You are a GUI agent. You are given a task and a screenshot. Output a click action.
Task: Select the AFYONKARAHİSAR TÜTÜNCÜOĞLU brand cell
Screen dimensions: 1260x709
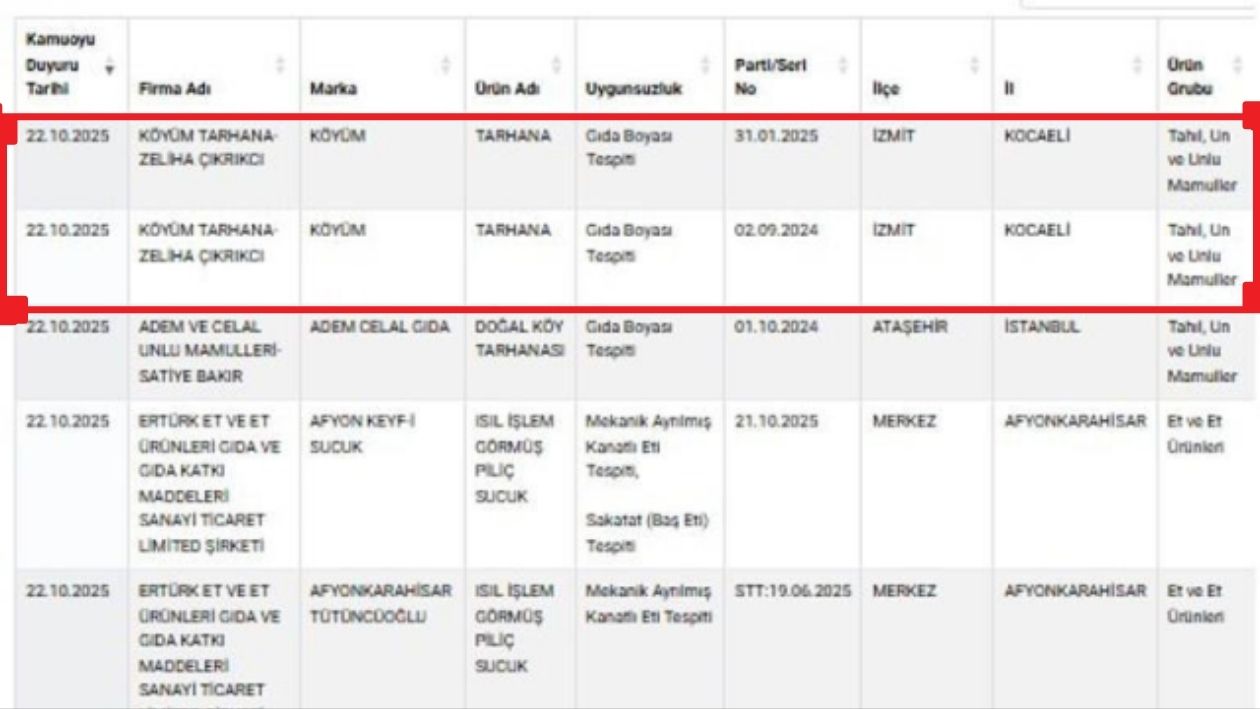point(381,603)
